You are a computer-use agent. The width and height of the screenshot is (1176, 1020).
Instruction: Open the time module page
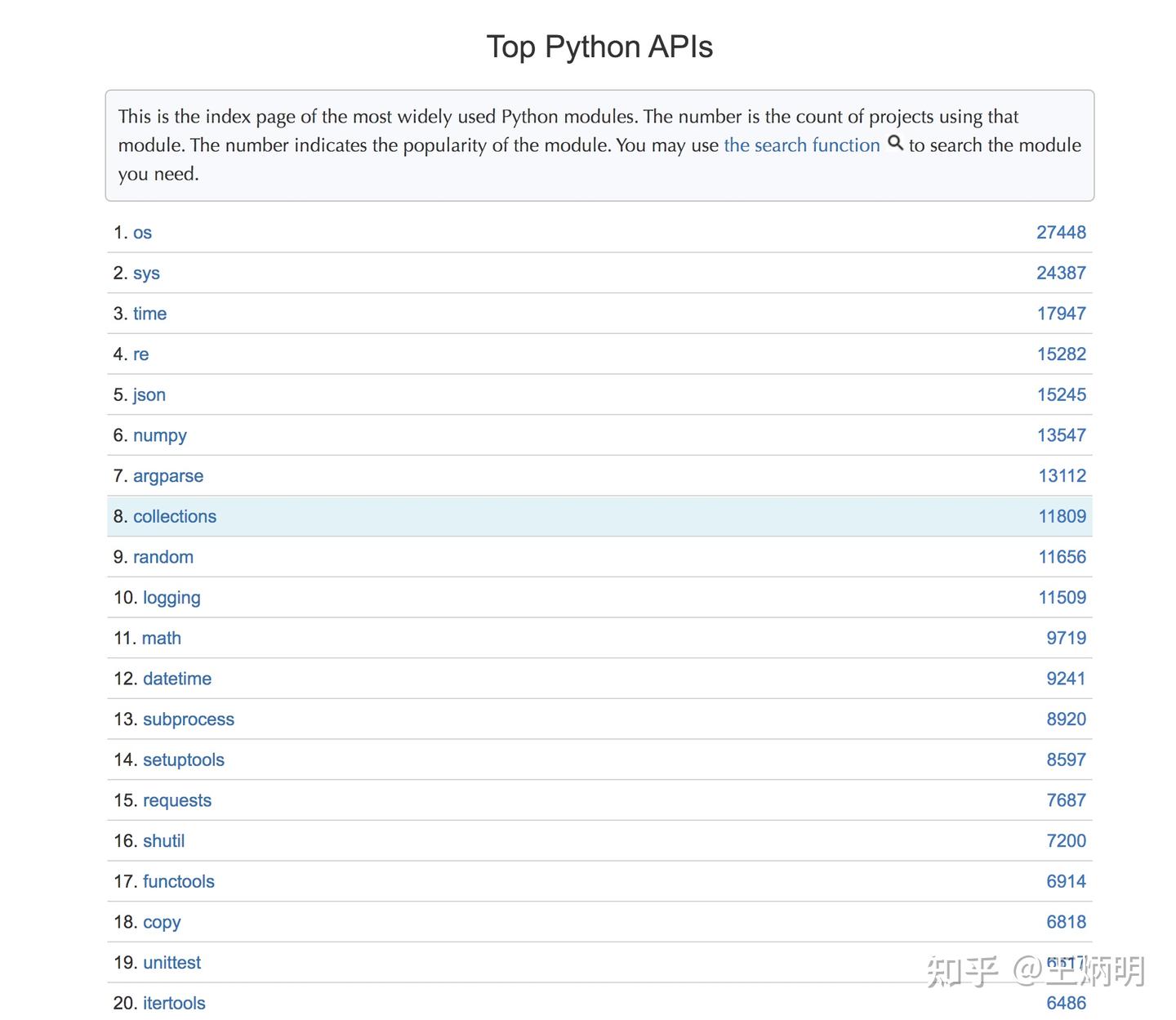pos(150,314)
